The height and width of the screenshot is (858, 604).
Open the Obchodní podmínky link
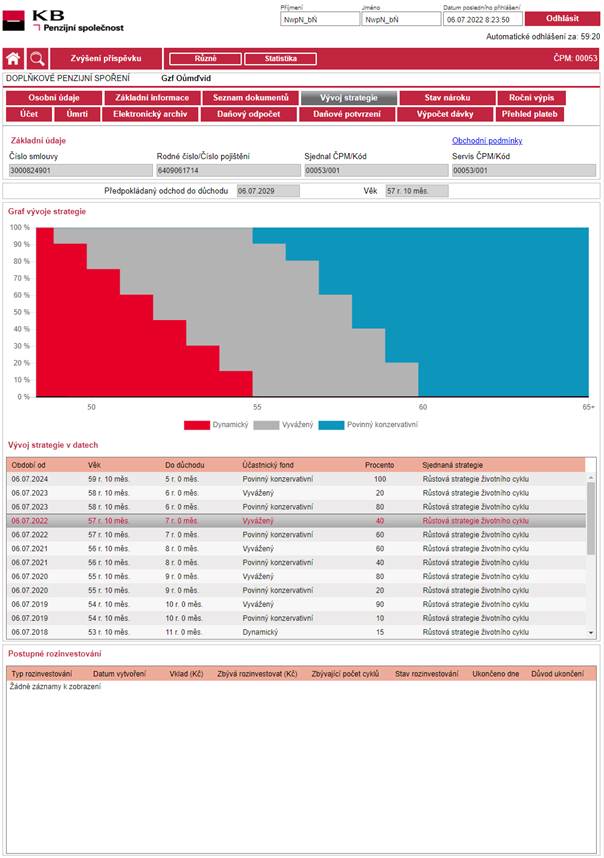pos(487,141)
